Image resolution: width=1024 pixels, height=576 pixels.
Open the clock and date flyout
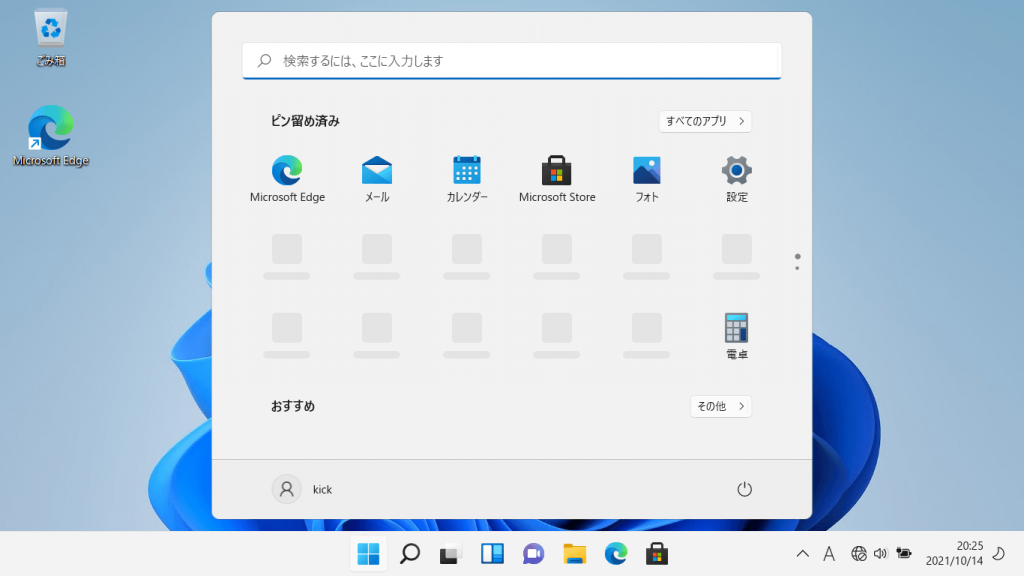coord(954,553)
